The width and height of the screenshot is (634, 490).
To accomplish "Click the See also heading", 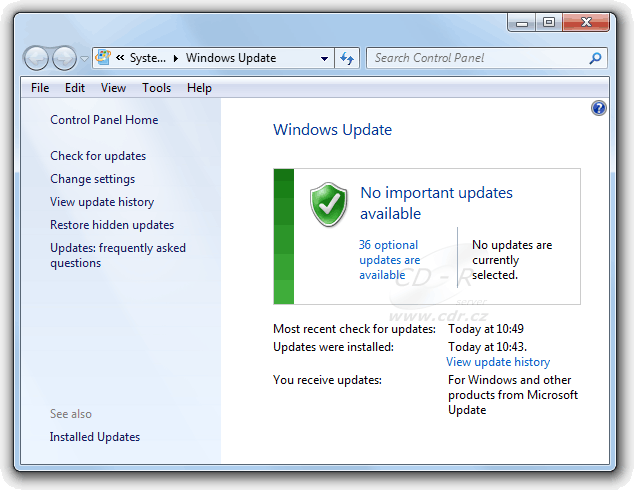I will click(x=71, y=414).
